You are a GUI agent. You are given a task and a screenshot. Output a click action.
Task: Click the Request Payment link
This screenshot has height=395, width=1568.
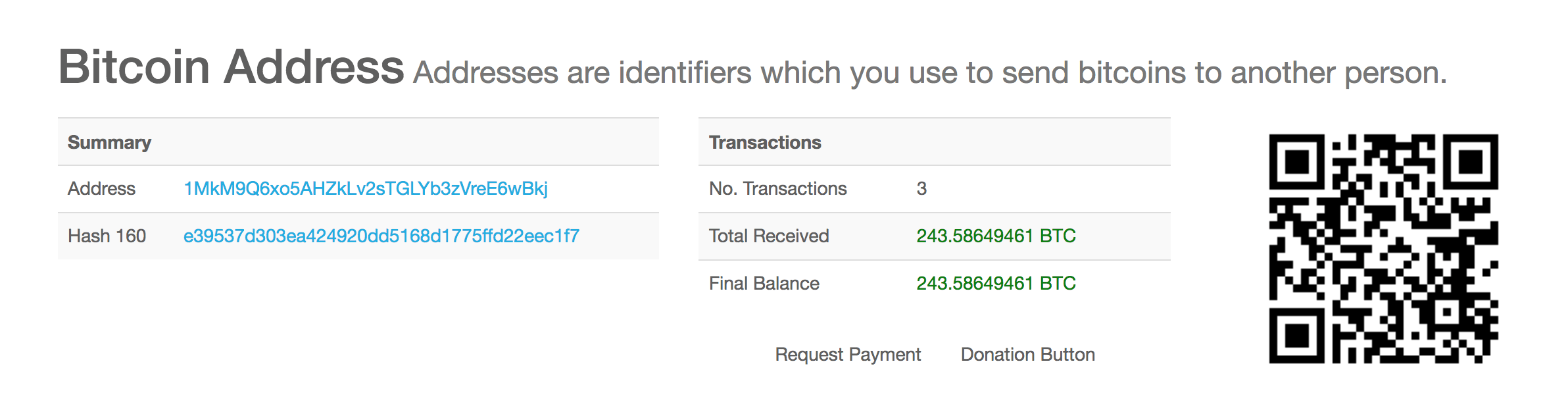tap(848, 354)
